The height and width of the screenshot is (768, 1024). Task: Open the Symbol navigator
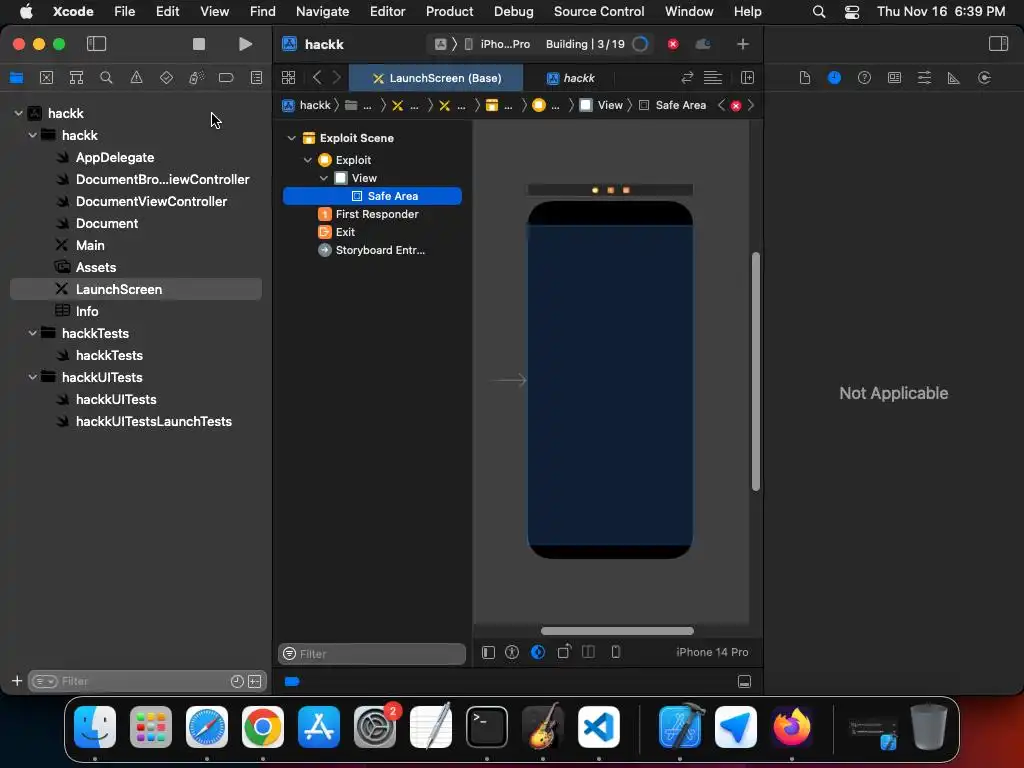76,78
